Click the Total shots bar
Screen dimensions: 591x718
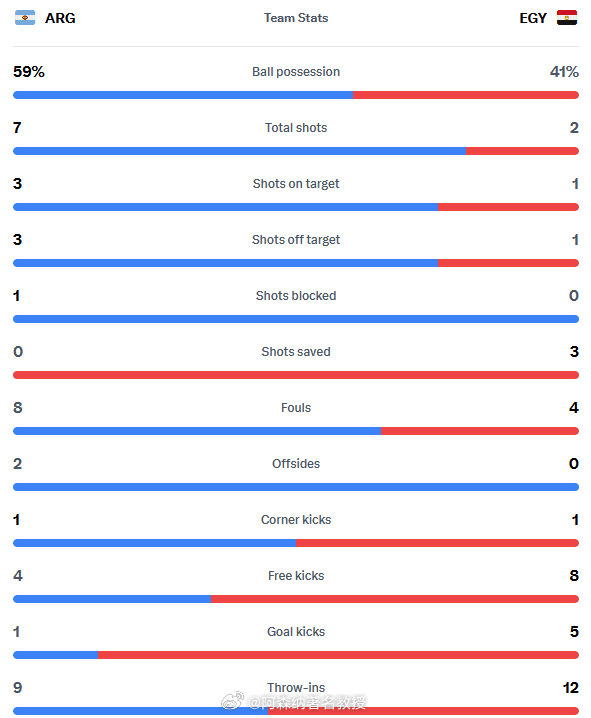[296, 151]
